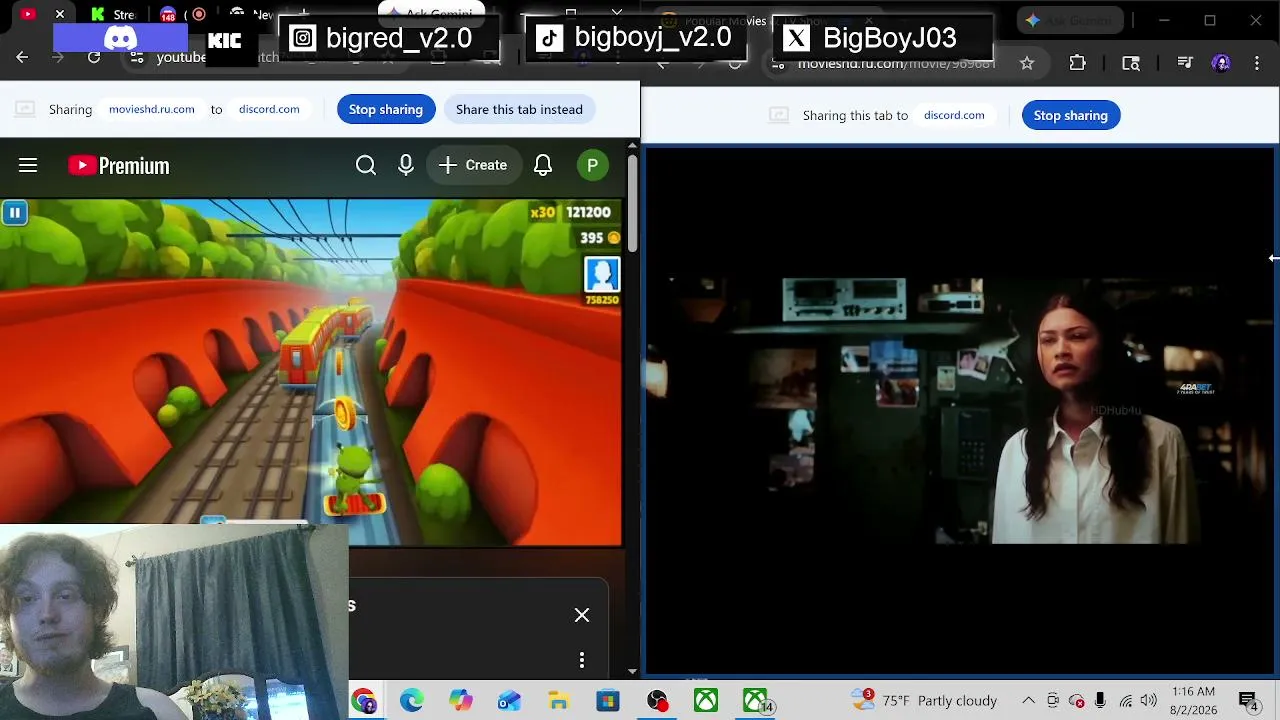
Task: Open the media controls icon in toolbar
Action: click(x=1185, y=63)
